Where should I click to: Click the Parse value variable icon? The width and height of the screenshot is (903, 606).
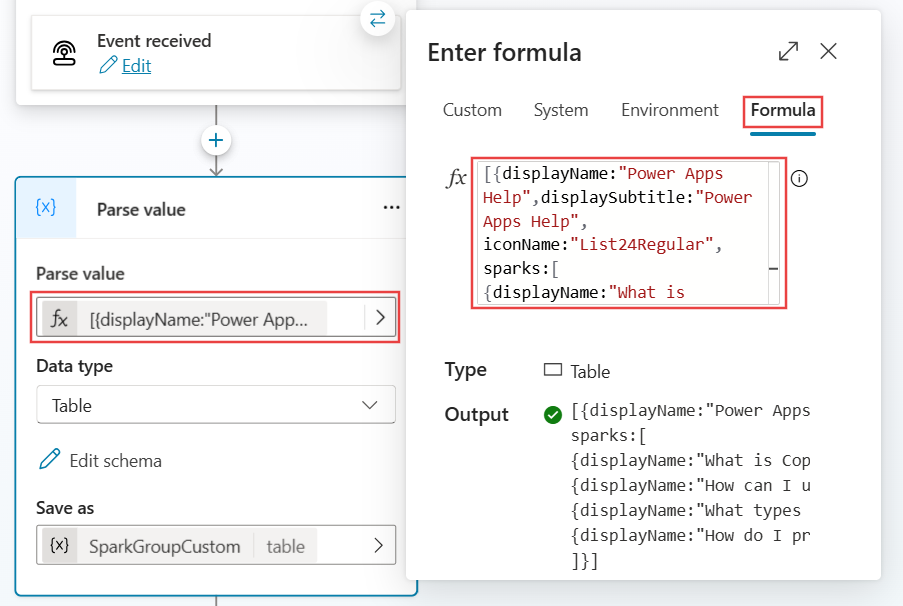(x=45, y=208)
